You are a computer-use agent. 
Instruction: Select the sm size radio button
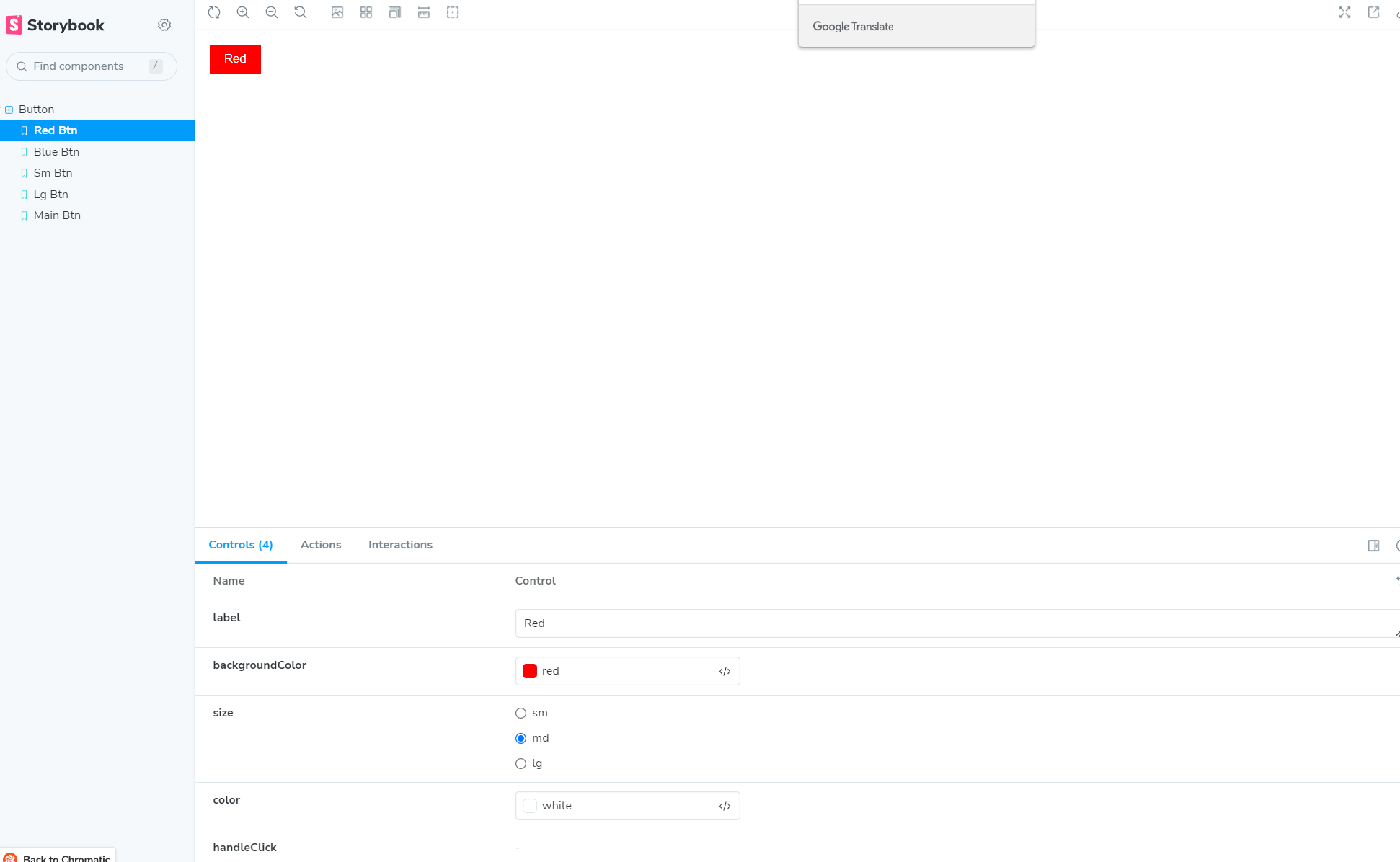tap(520, 713)
